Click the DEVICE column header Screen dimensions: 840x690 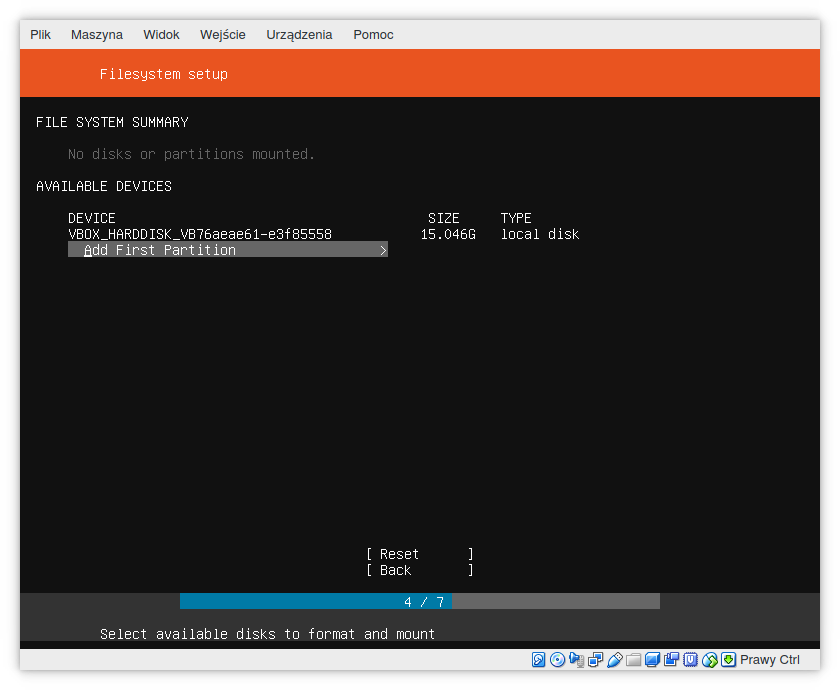pyautogui.click(x=92, y=218)
